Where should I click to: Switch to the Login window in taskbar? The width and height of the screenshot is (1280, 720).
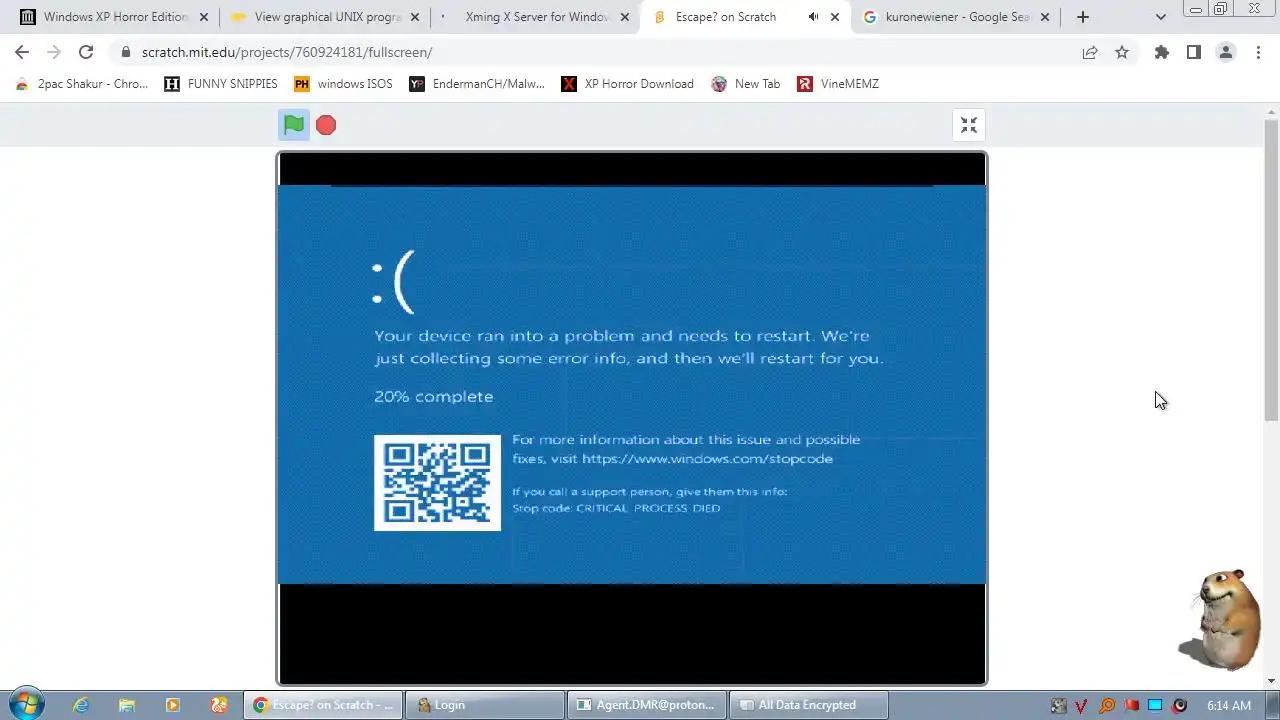(x=485, y=705)
